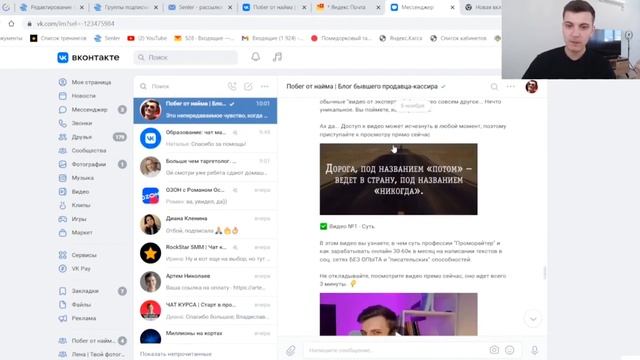This screenshot has height=360, width=640.
Task: Open Друзья in the sidebar
Action: pyautogui.click(x=82, y=137)
